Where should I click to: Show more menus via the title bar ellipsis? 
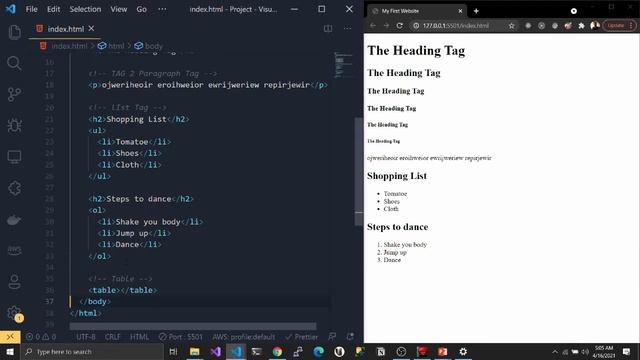[162, 9]
